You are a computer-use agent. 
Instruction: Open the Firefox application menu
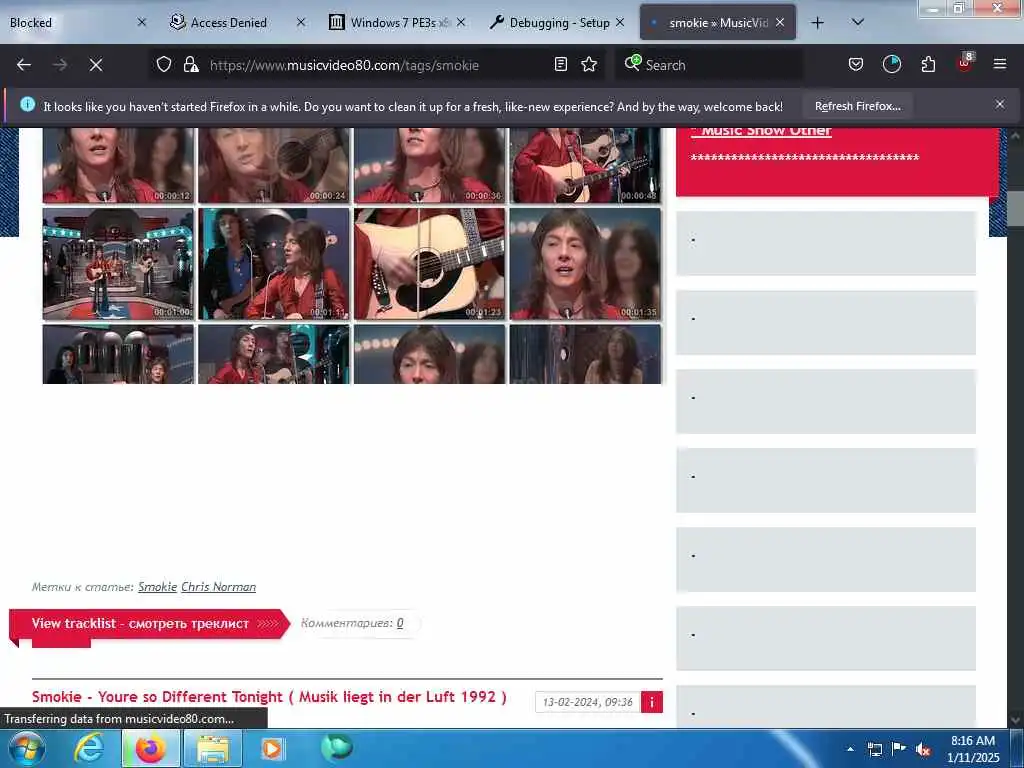pyautogui.click(x=1000, y=64)
